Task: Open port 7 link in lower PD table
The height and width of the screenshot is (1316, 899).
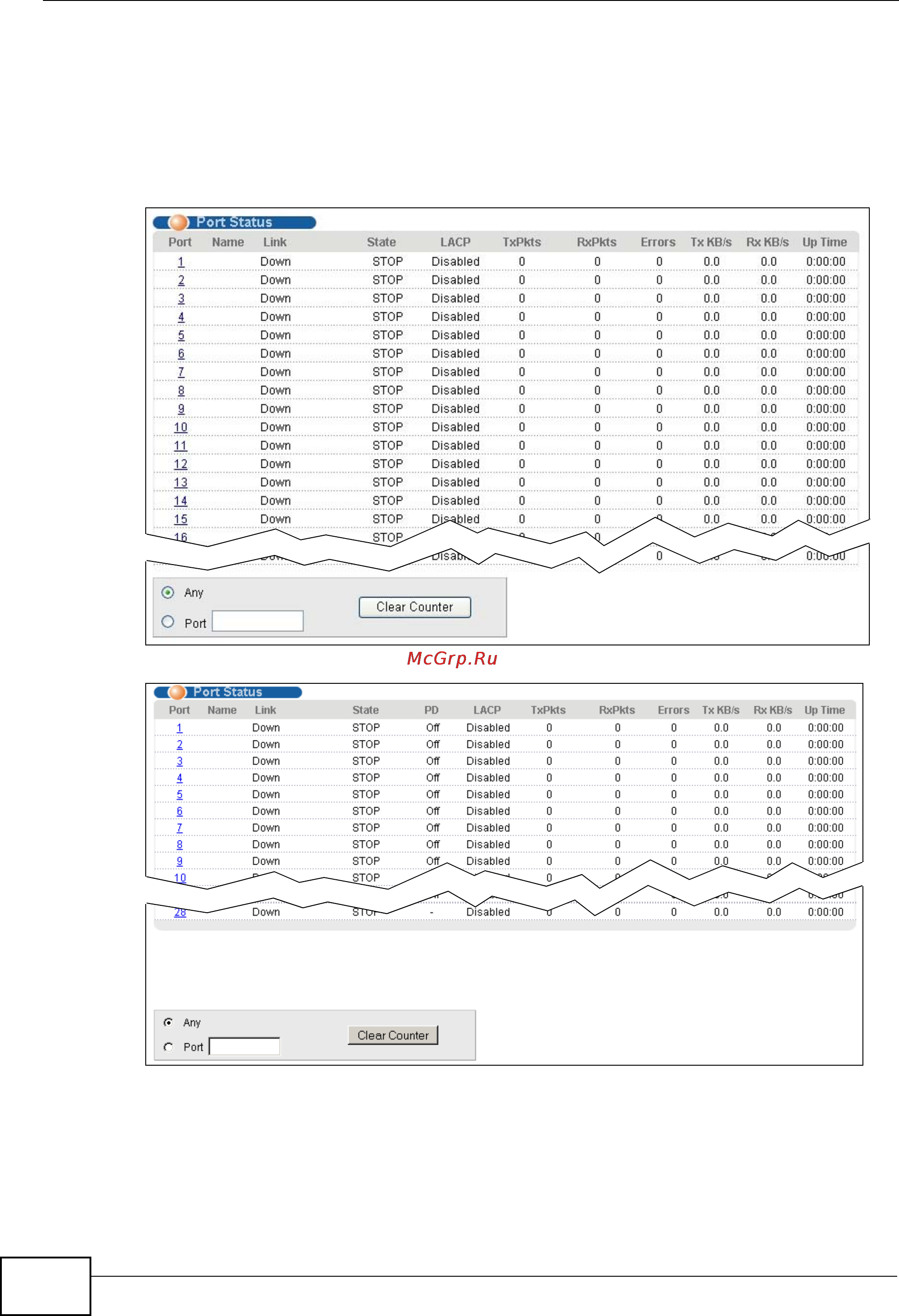Action: (x=180, y=828)
